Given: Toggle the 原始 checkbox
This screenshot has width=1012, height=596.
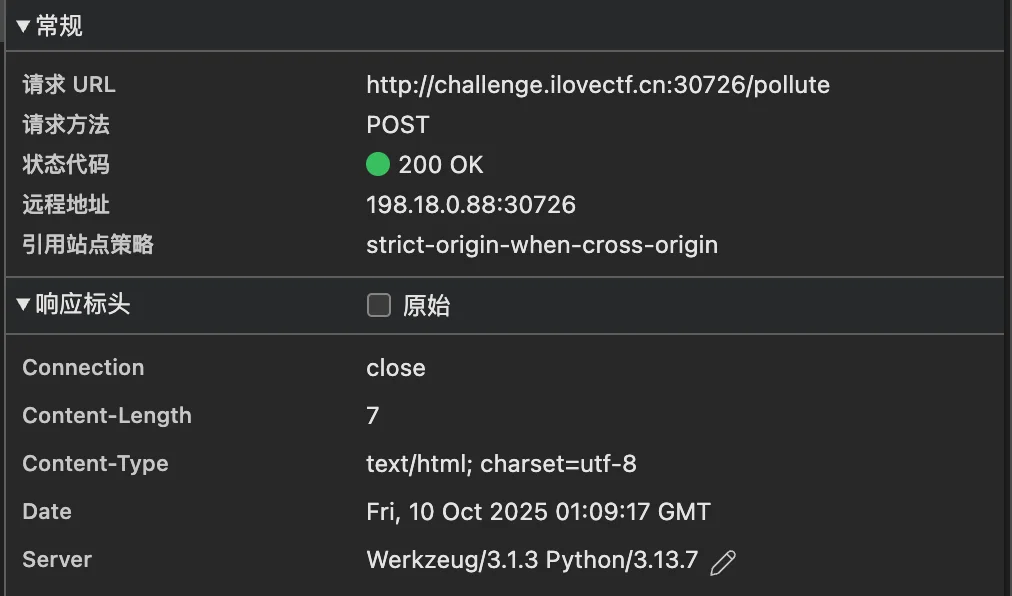Looking at the screenshot, I should point(379,306).
